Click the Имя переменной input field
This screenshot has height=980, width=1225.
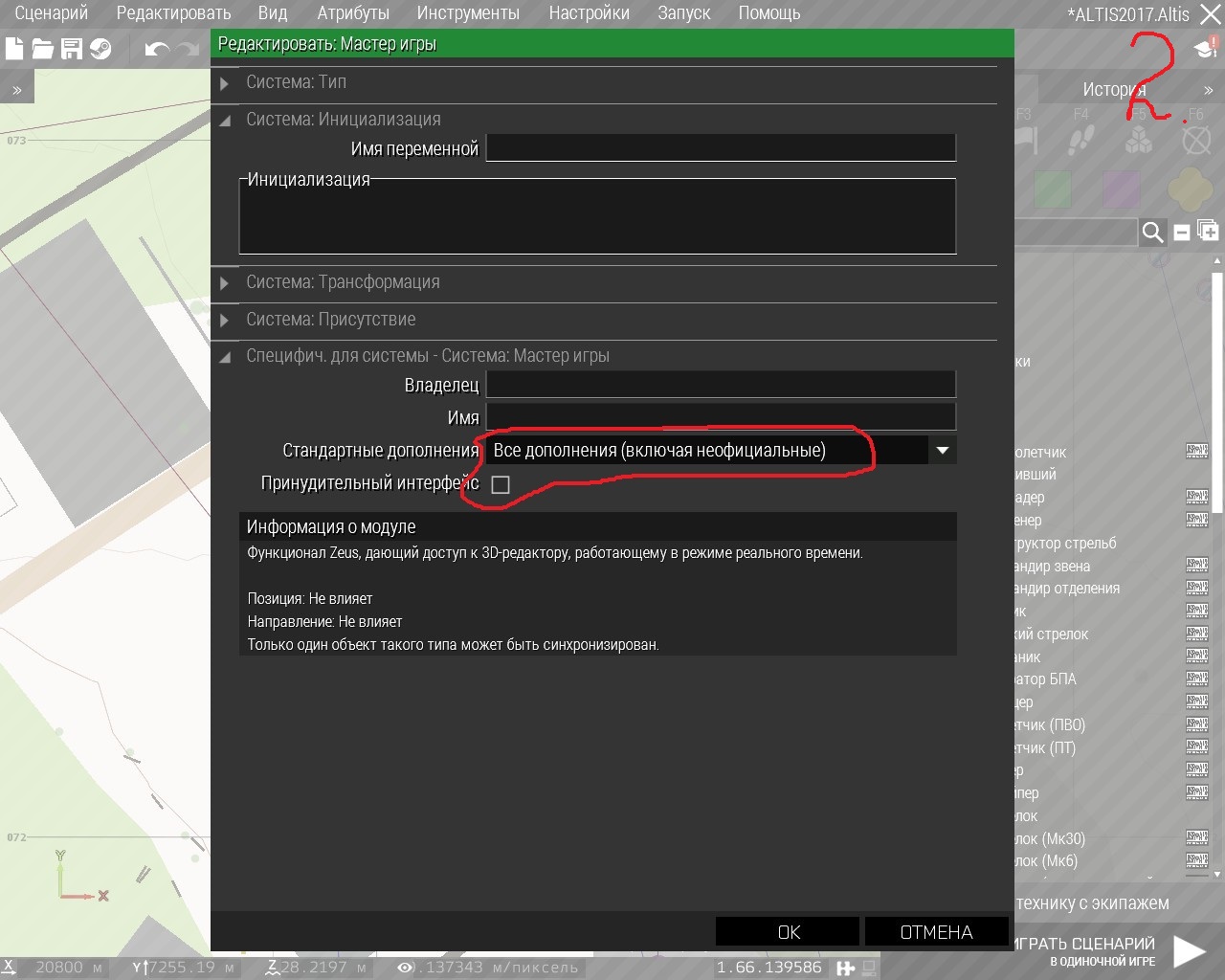[721, 148]
